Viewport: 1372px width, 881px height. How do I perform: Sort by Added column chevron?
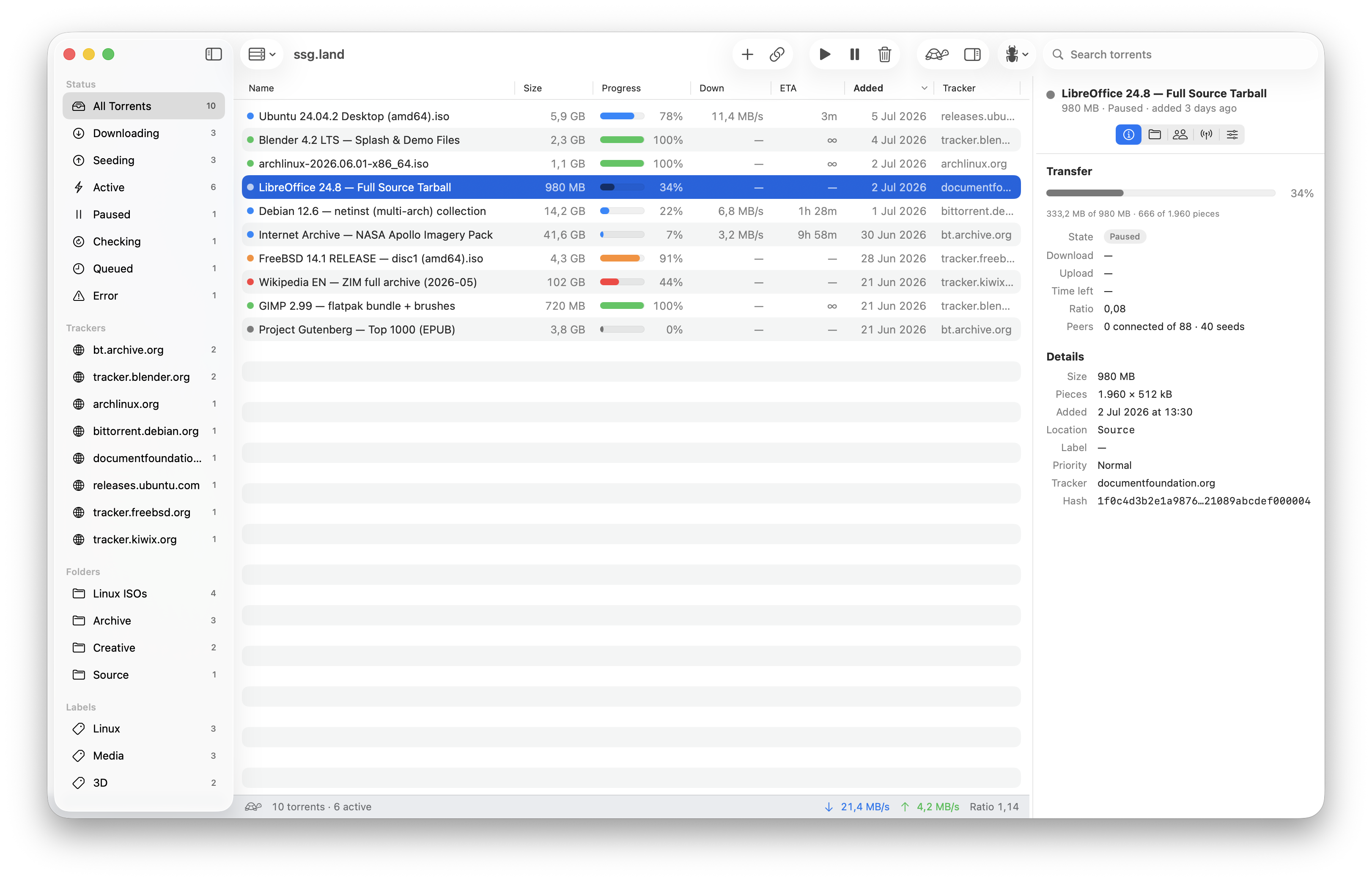(924, 88)
